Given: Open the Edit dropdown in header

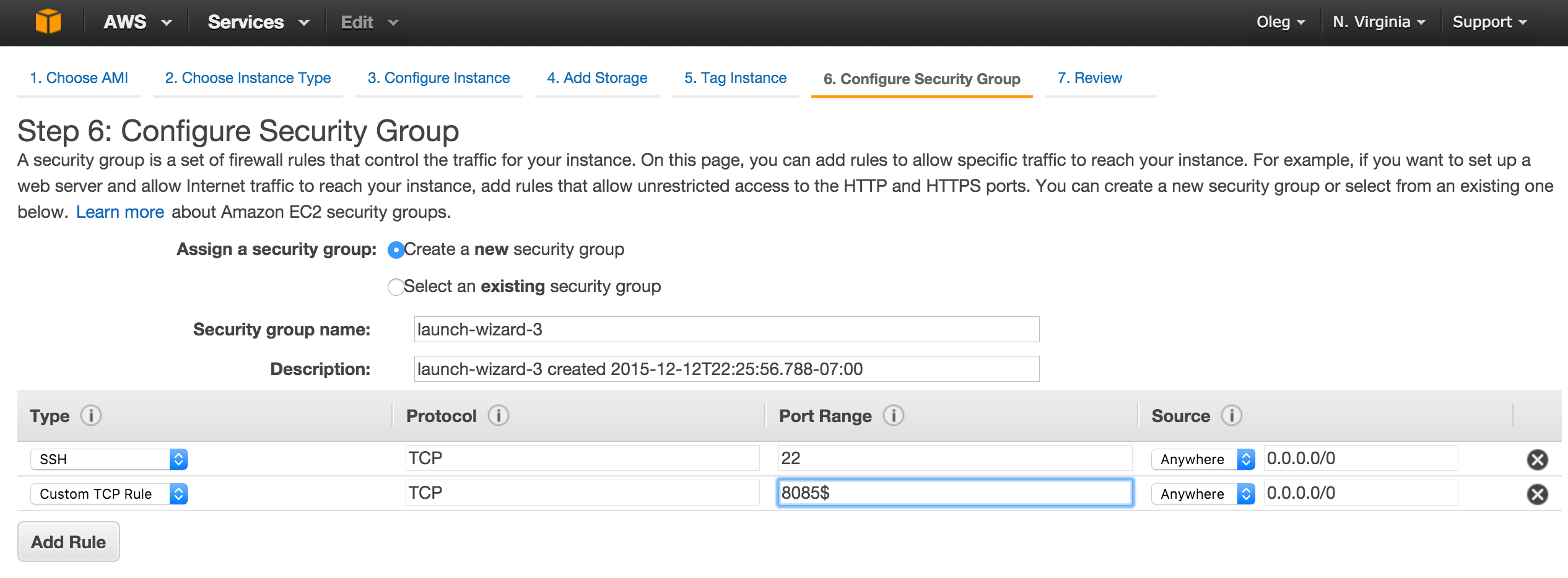Looking at the screenshot, I should (x=369, y=22).
